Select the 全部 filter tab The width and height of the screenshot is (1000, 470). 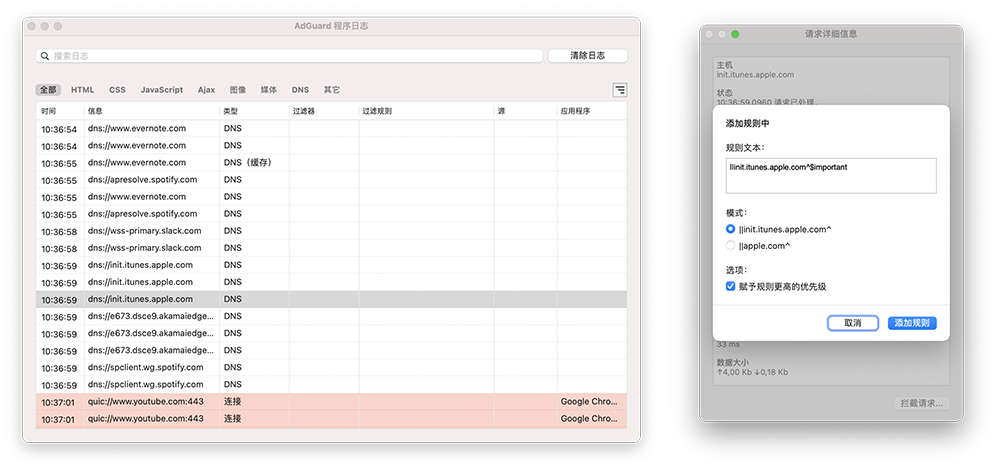point(48,90)
